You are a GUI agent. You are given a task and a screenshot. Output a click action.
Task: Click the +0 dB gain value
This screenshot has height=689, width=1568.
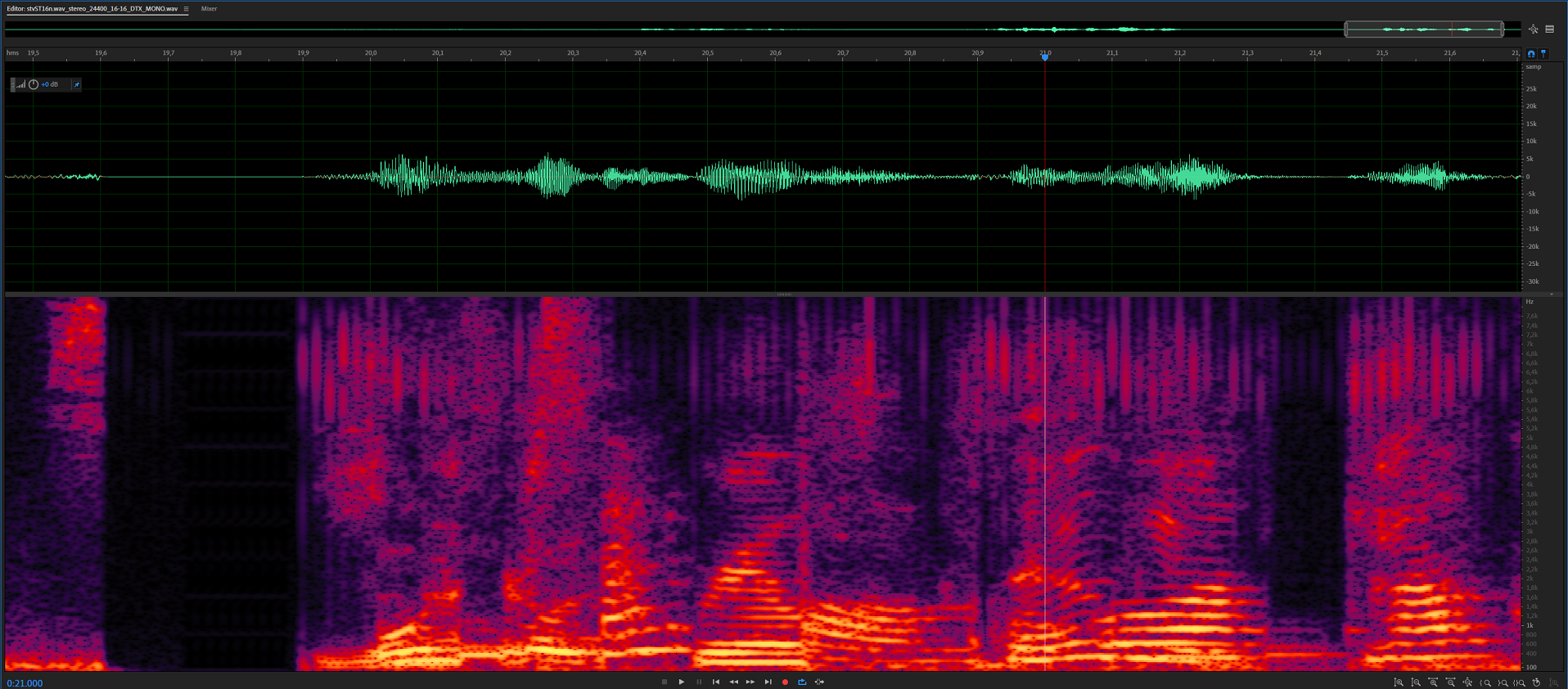(50, 84)
